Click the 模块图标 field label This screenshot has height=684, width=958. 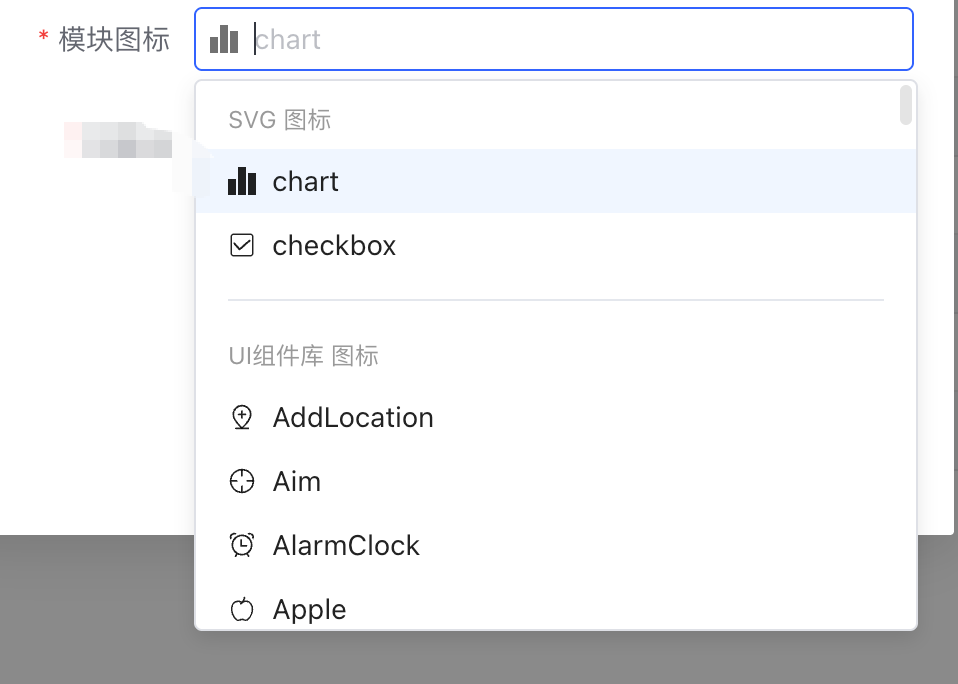pyautogui.click(x=115, y=40)
